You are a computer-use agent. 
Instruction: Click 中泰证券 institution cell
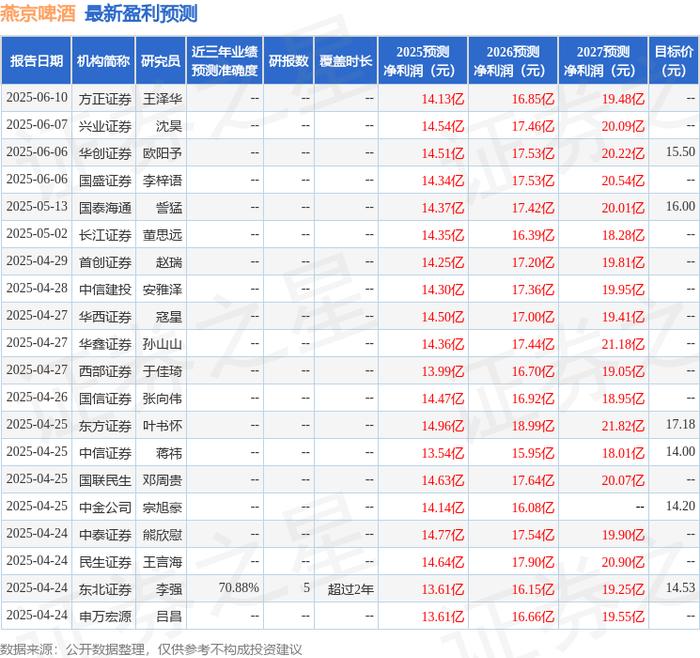105,534
